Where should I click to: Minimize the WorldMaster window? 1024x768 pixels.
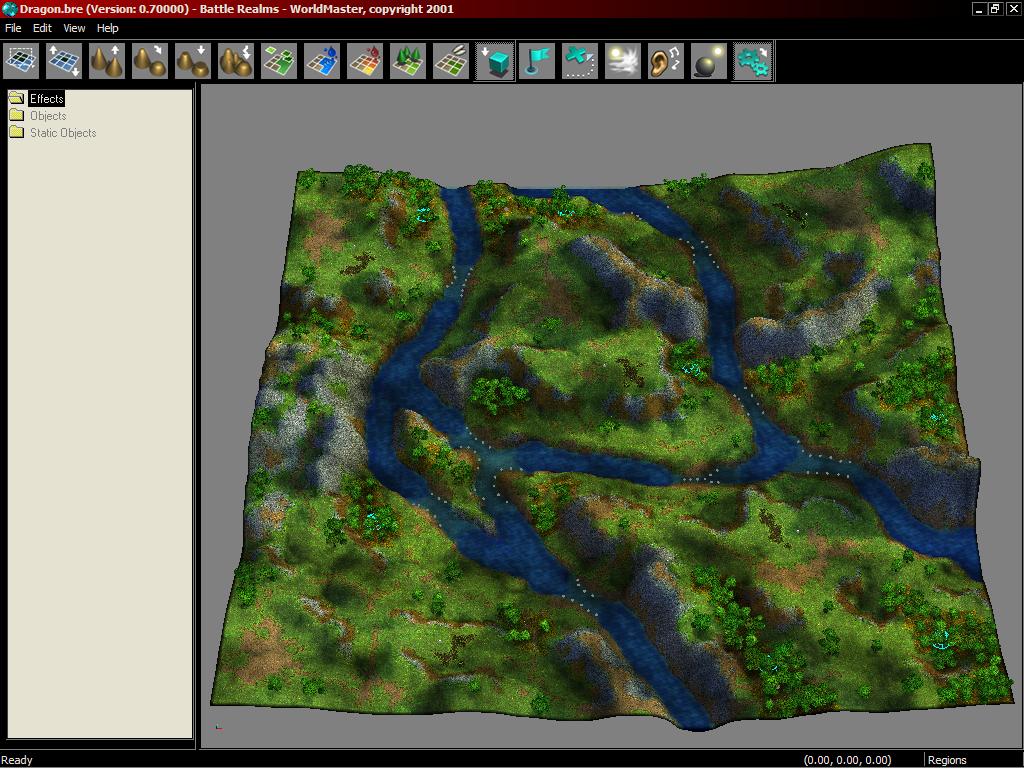pyautogui.click(x=979, y=9)
